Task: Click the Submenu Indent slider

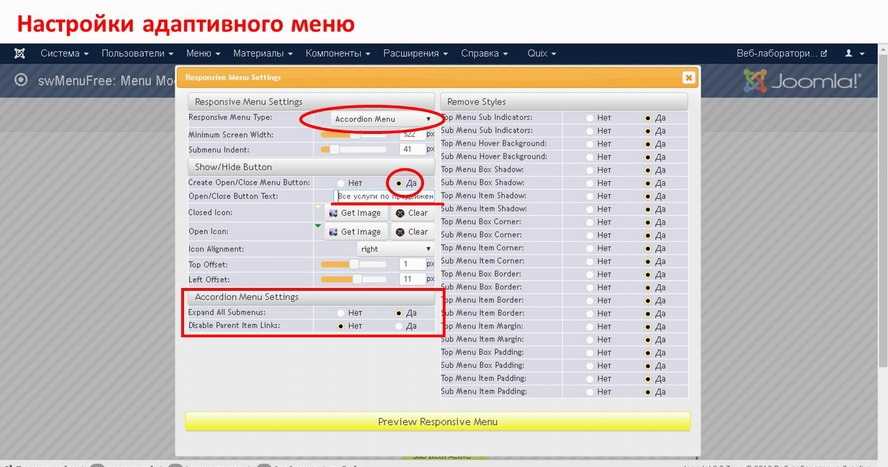Action: click(353, 149)
